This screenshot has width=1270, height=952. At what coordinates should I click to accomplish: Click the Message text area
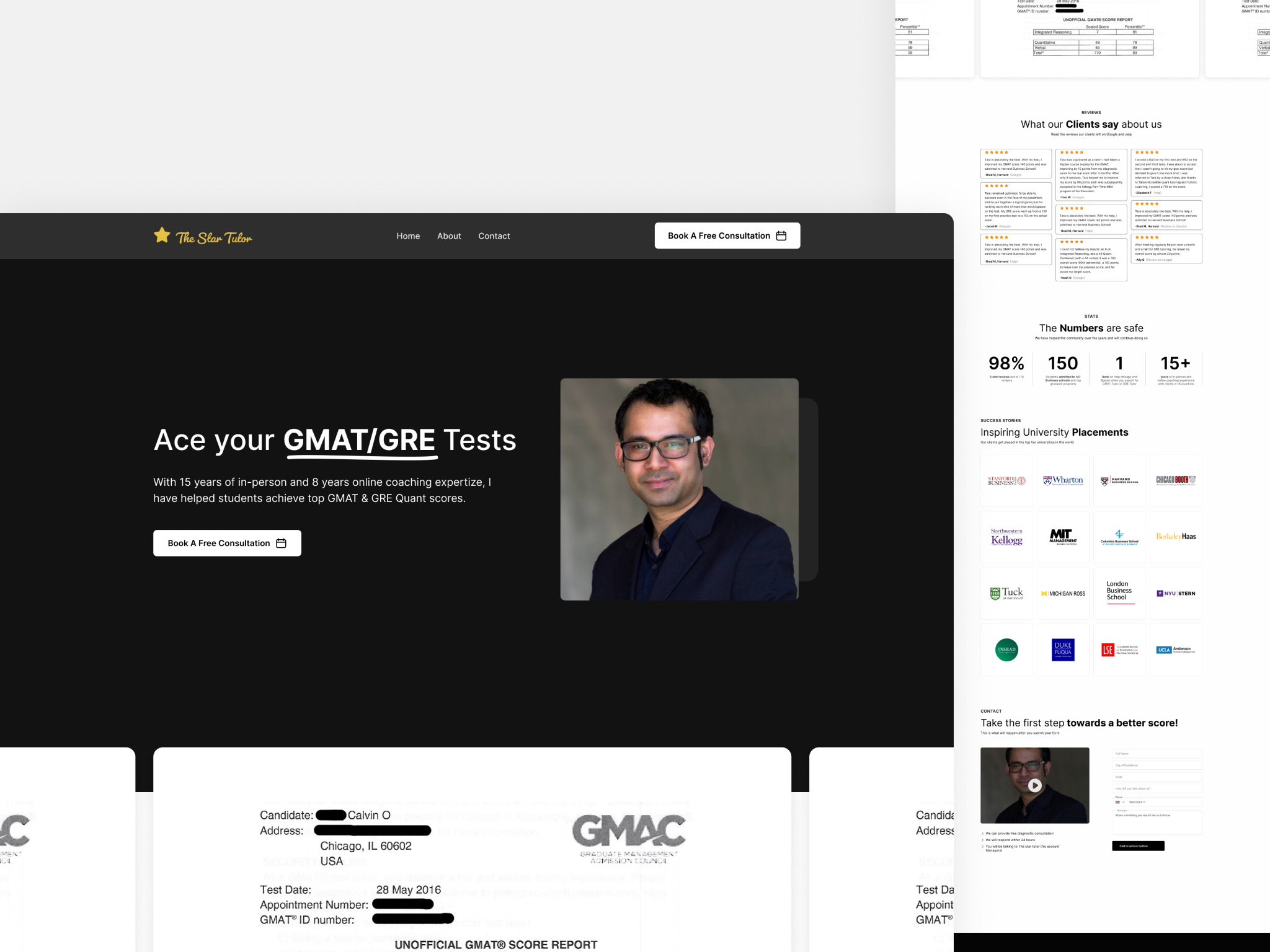coord(1157,822)
